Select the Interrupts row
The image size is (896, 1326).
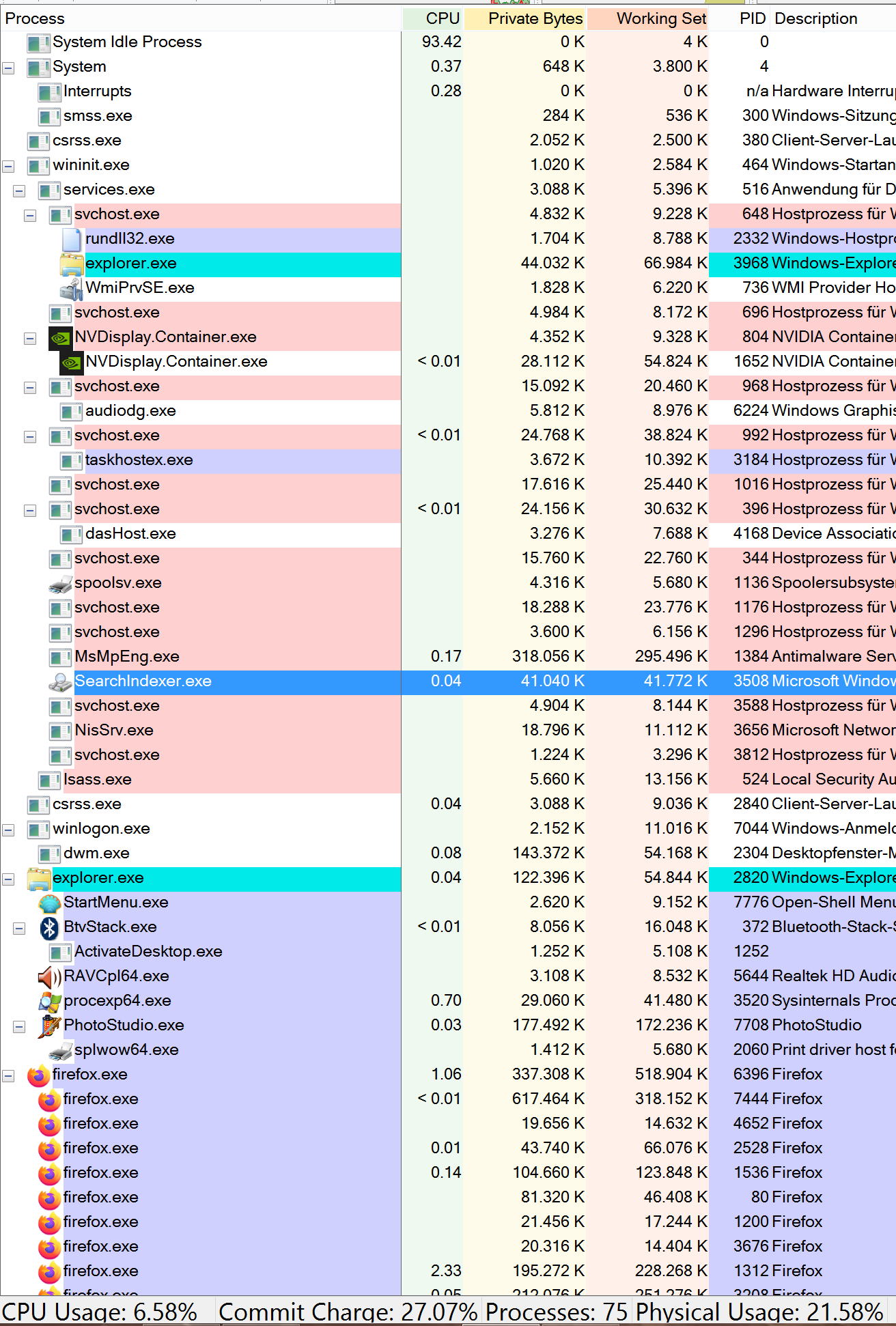click(448, 91)
